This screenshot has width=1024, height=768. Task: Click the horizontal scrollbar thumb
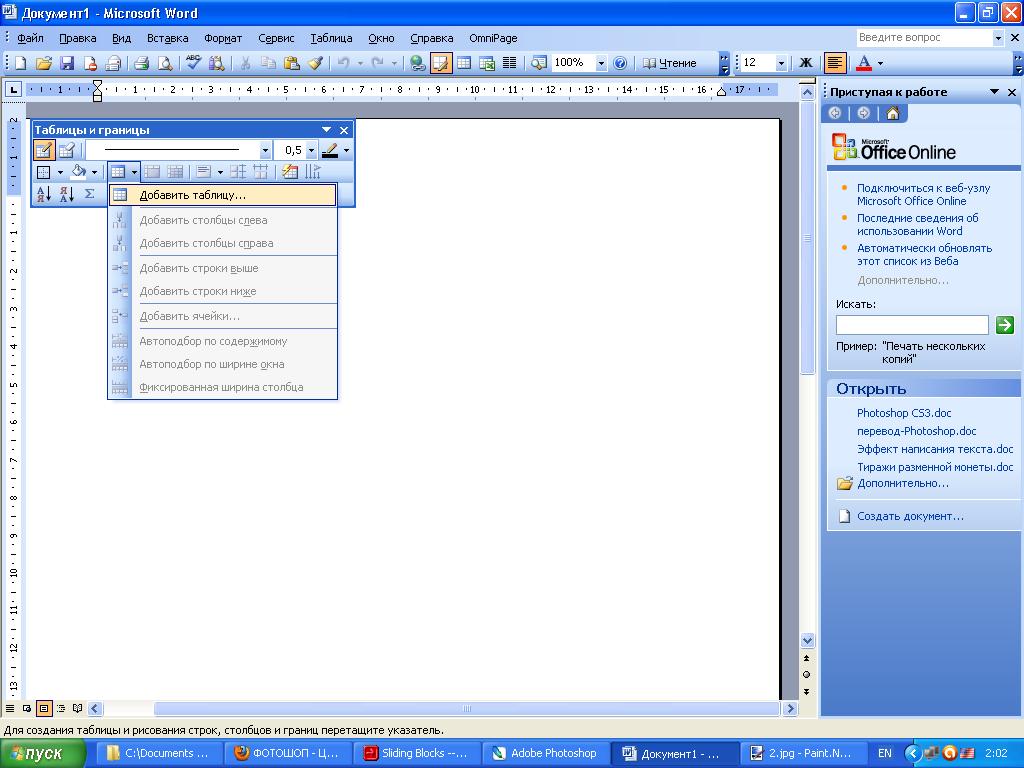pyautogui.click(x=466, y=709)
